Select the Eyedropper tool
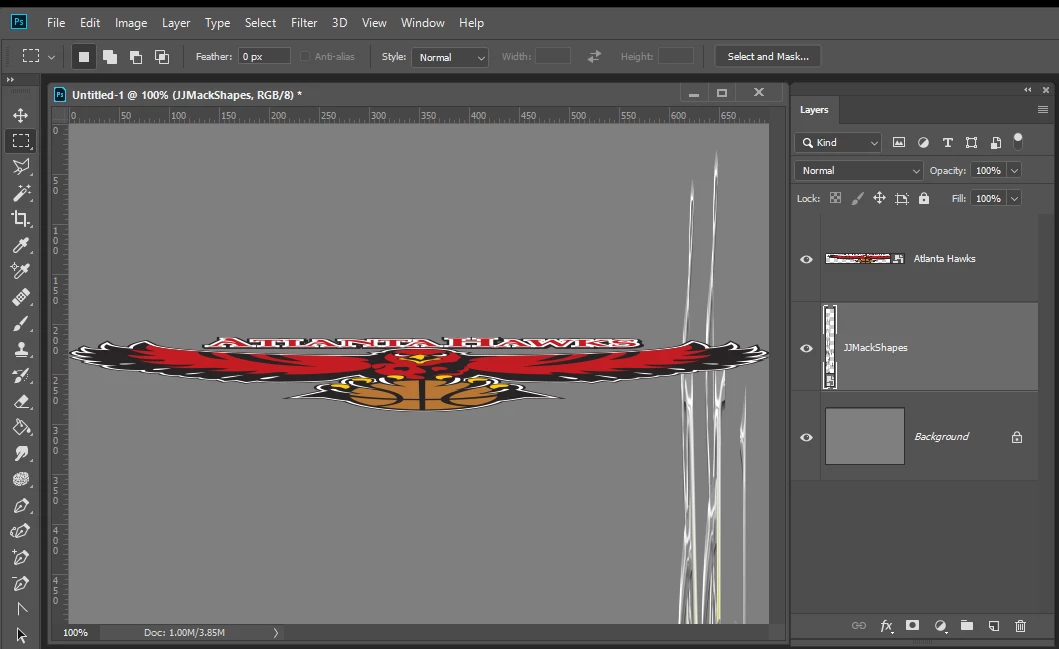The image size is (1059, 649). (x=21, y=244)
